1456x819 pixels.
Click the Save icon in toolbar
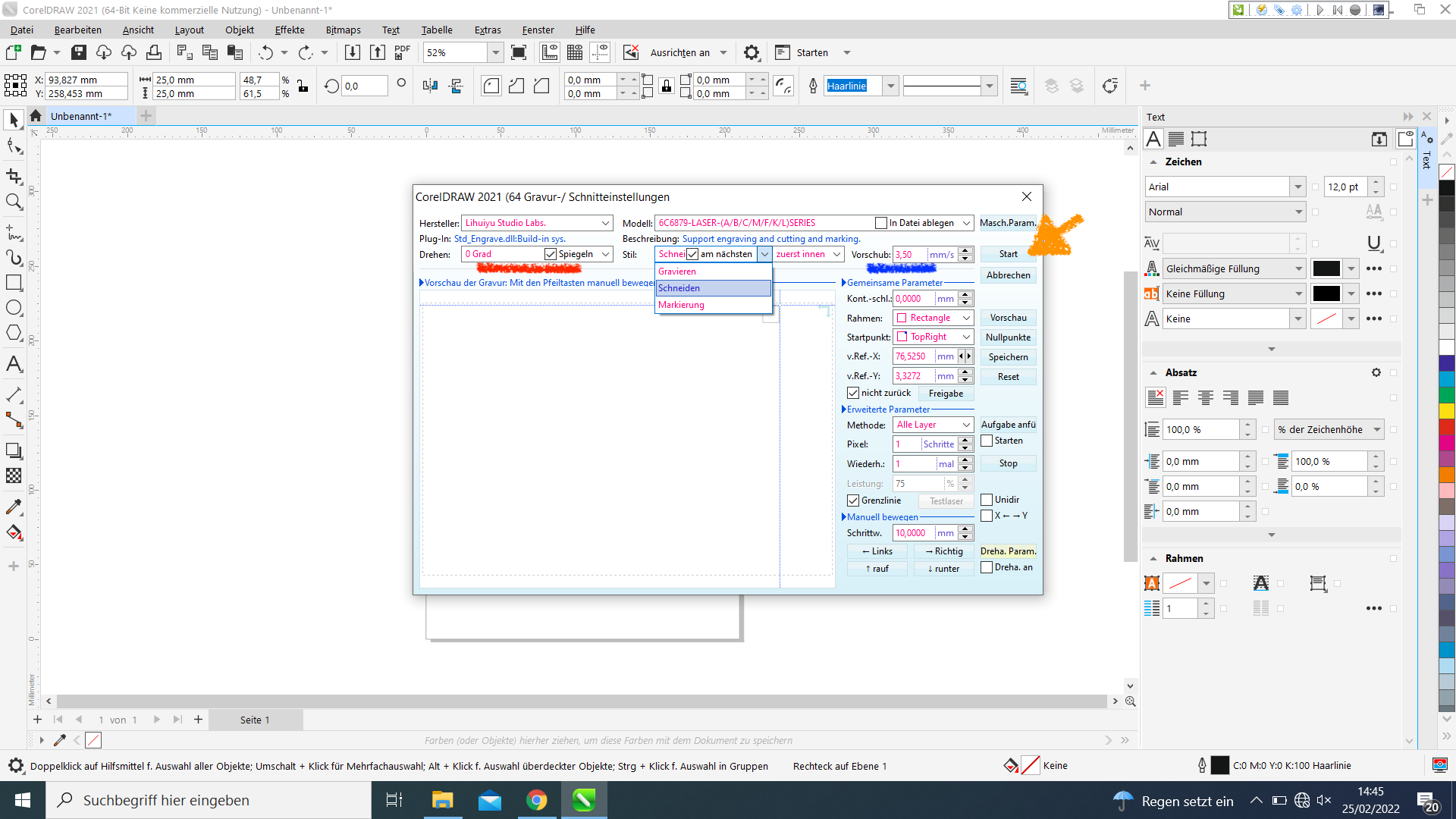[x=79, y=52]
